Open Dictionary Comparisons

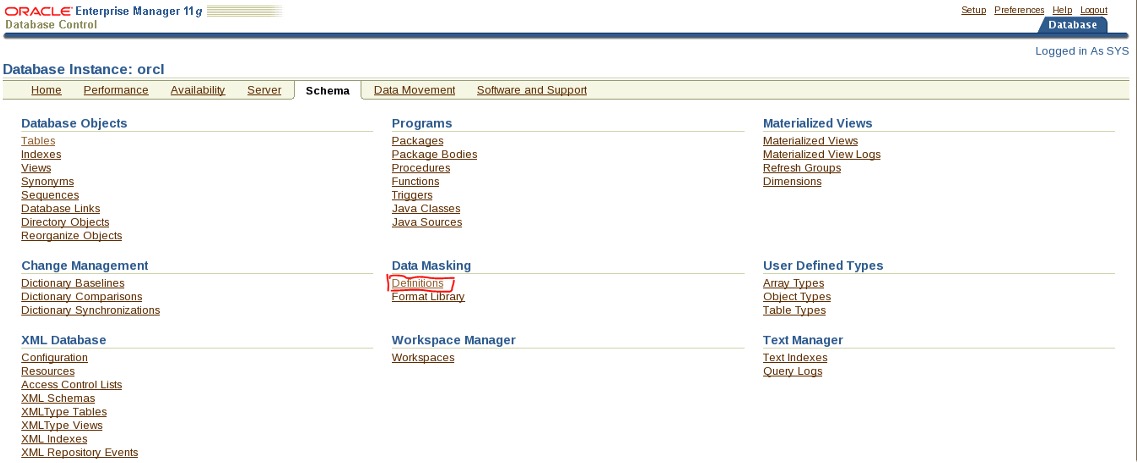tap(82, 297)
